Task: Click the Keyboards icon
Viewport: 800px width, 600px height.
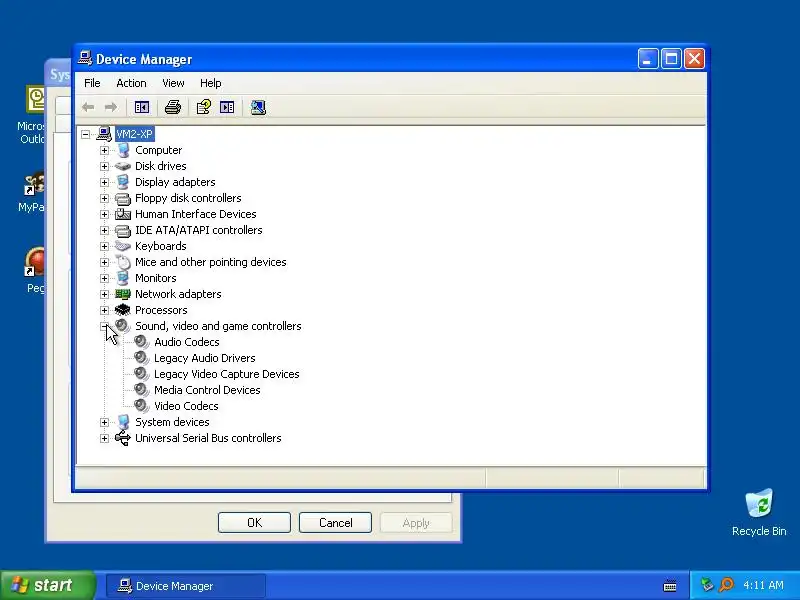Action: point(123,246)
